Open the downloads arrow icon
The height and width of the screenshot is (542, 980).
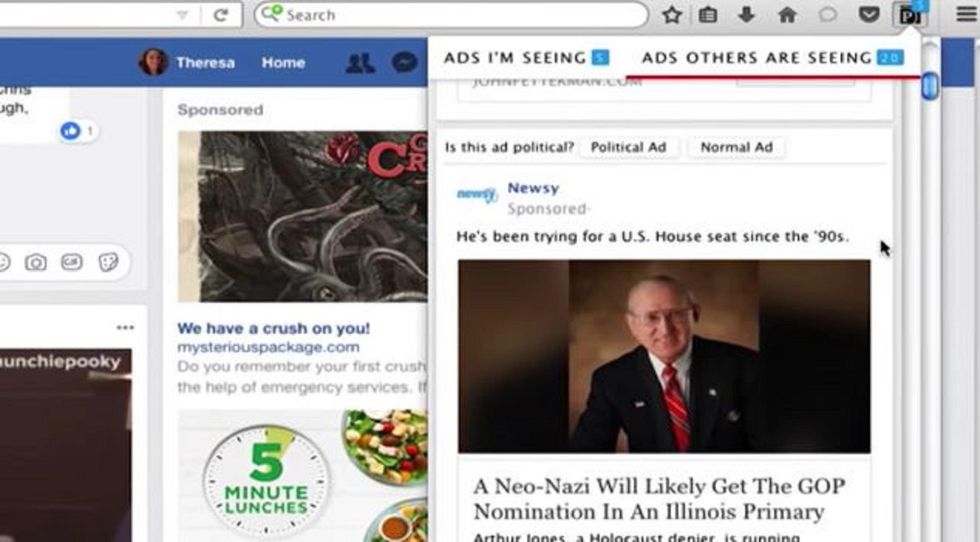click(746, 14)
